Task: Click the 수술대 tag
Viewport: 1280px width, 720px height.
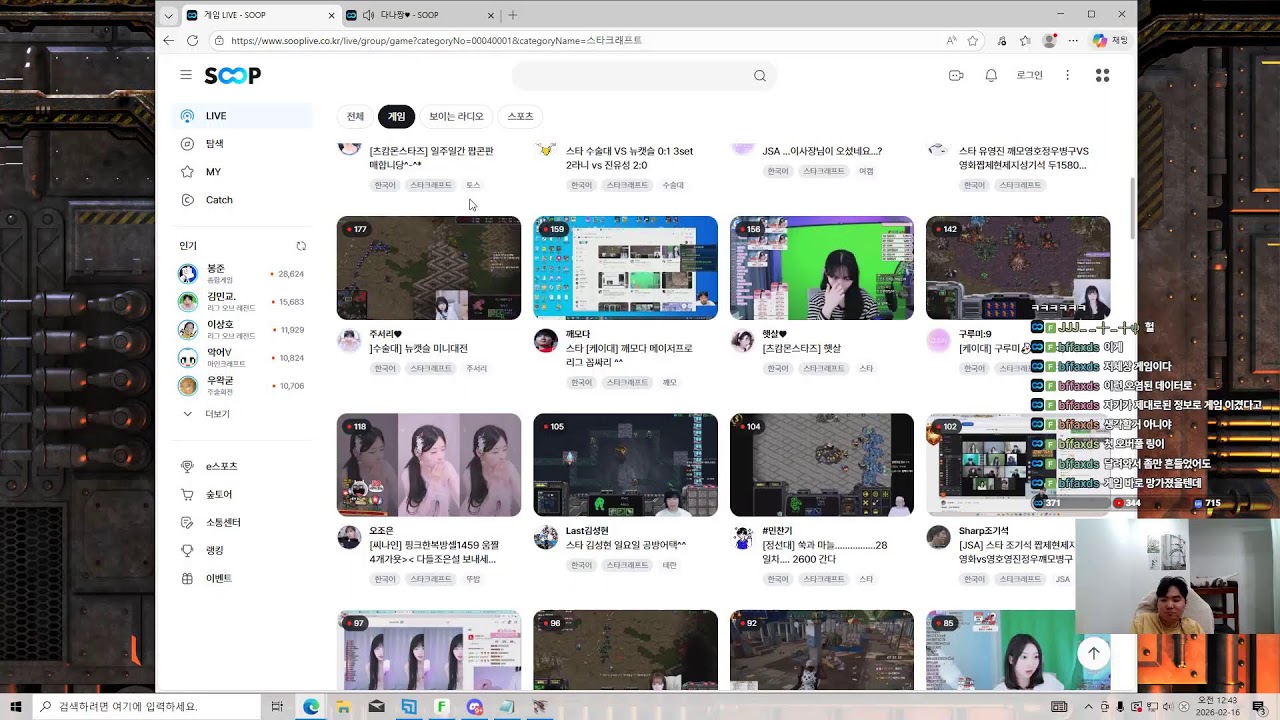Action: tap(673, 185)
